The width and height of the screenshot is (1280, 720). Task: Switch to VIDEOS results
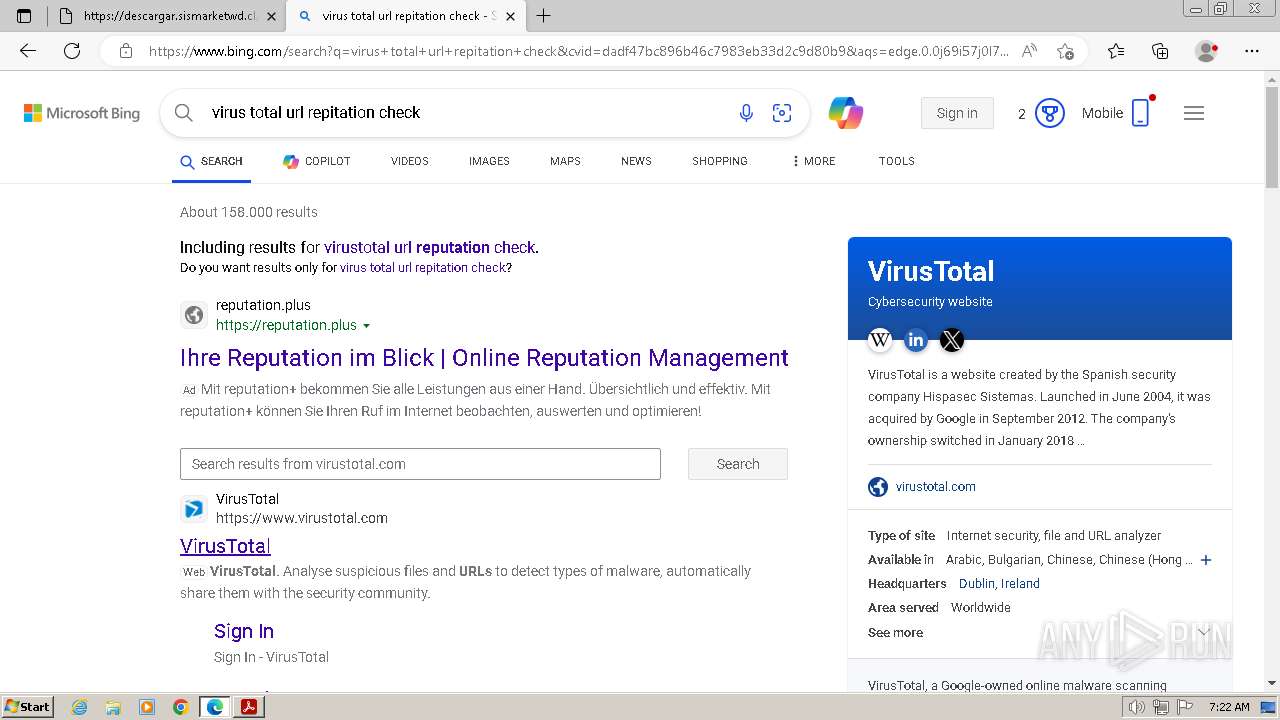[410, 161]
